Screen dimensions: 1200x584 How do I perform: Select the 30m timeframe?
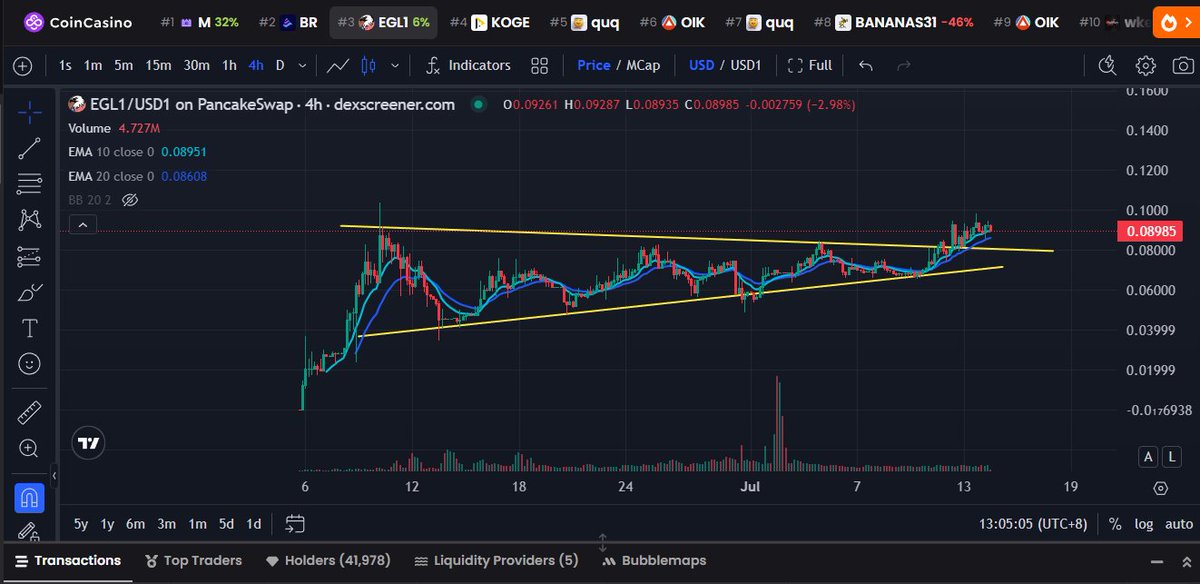(x=196, y=66)
